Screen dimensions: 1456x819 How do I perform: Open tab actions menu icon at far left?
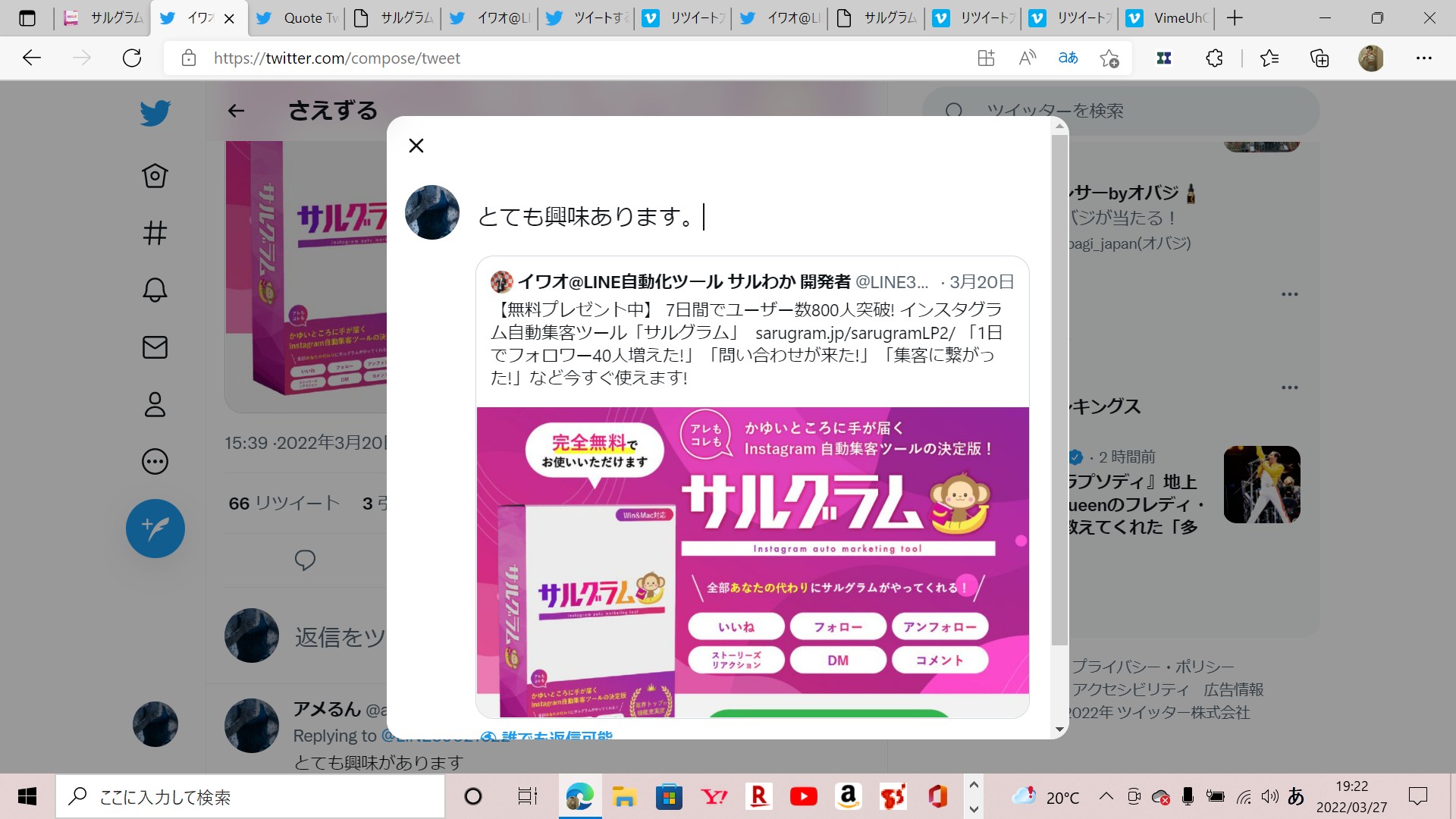tap(27, 18)
